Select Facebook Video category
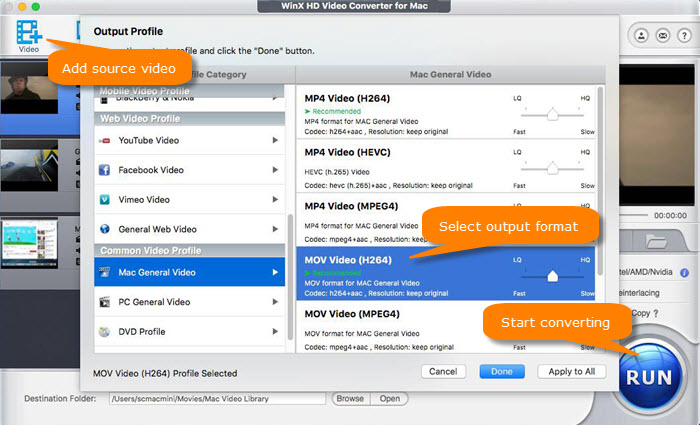 [189, 170]
